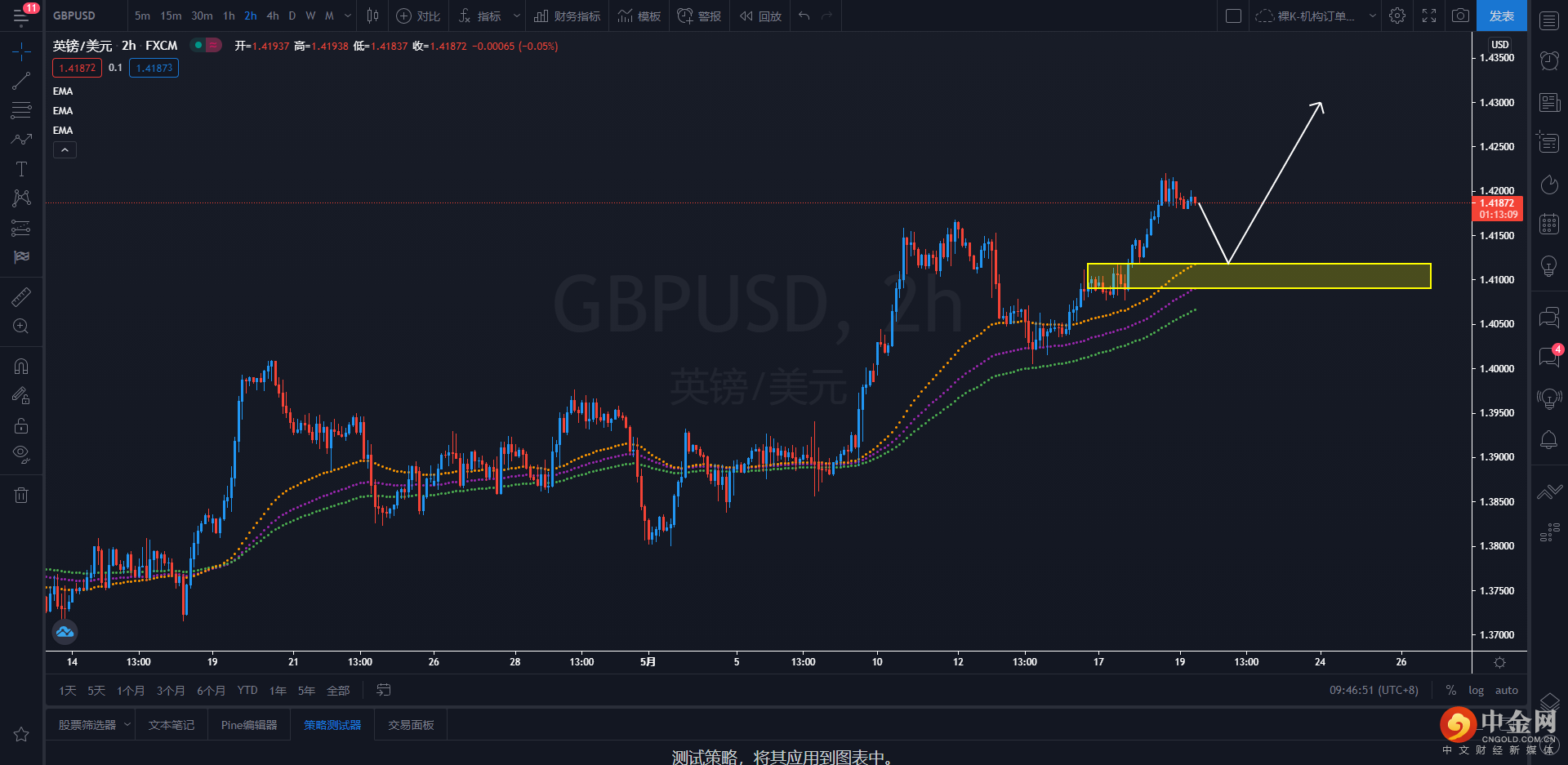Expand the time interval dropdown chevron
This screenshot has height=765, width=1568.
click(x=348, y=16)
